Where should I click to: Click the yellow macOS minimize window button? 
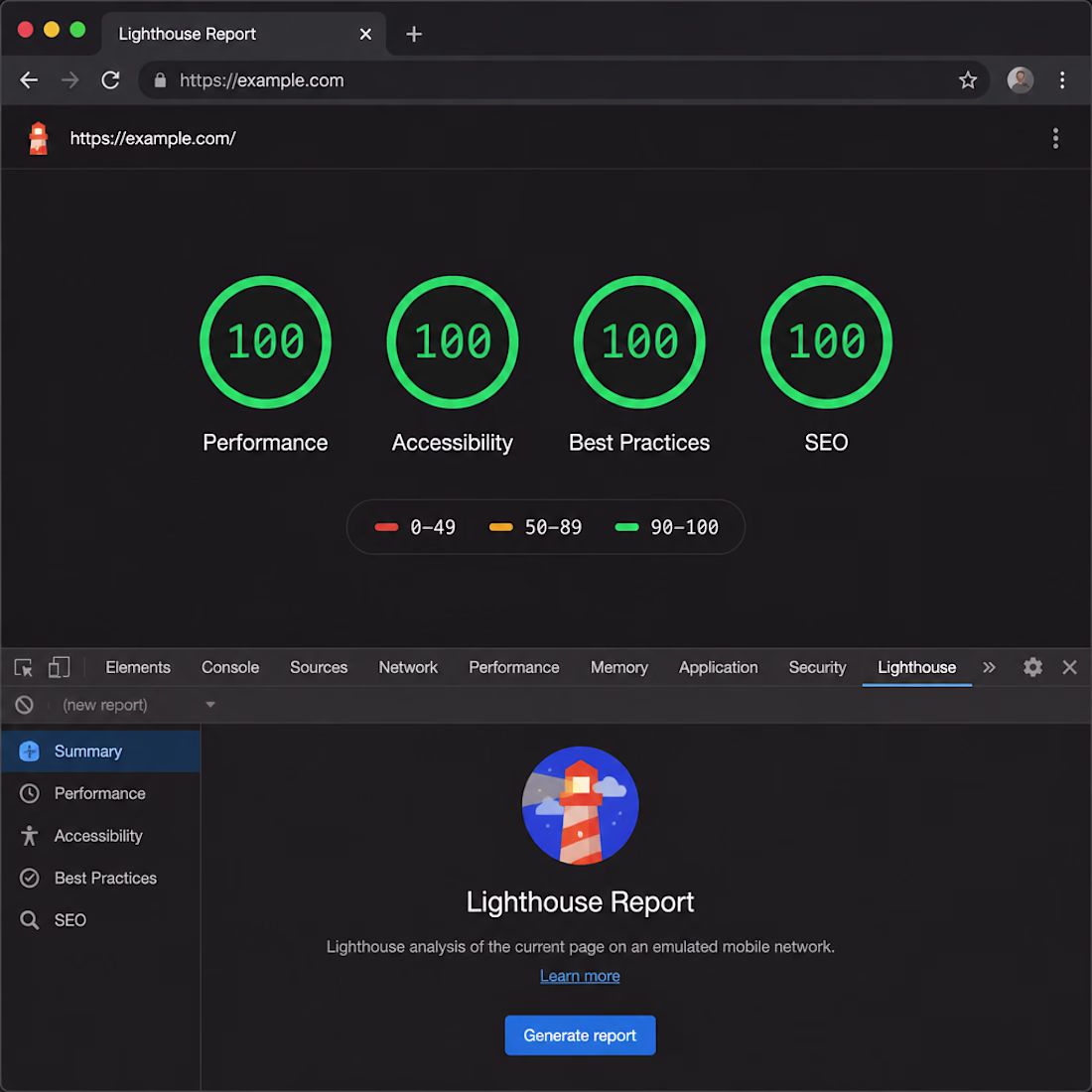[52, 29]
